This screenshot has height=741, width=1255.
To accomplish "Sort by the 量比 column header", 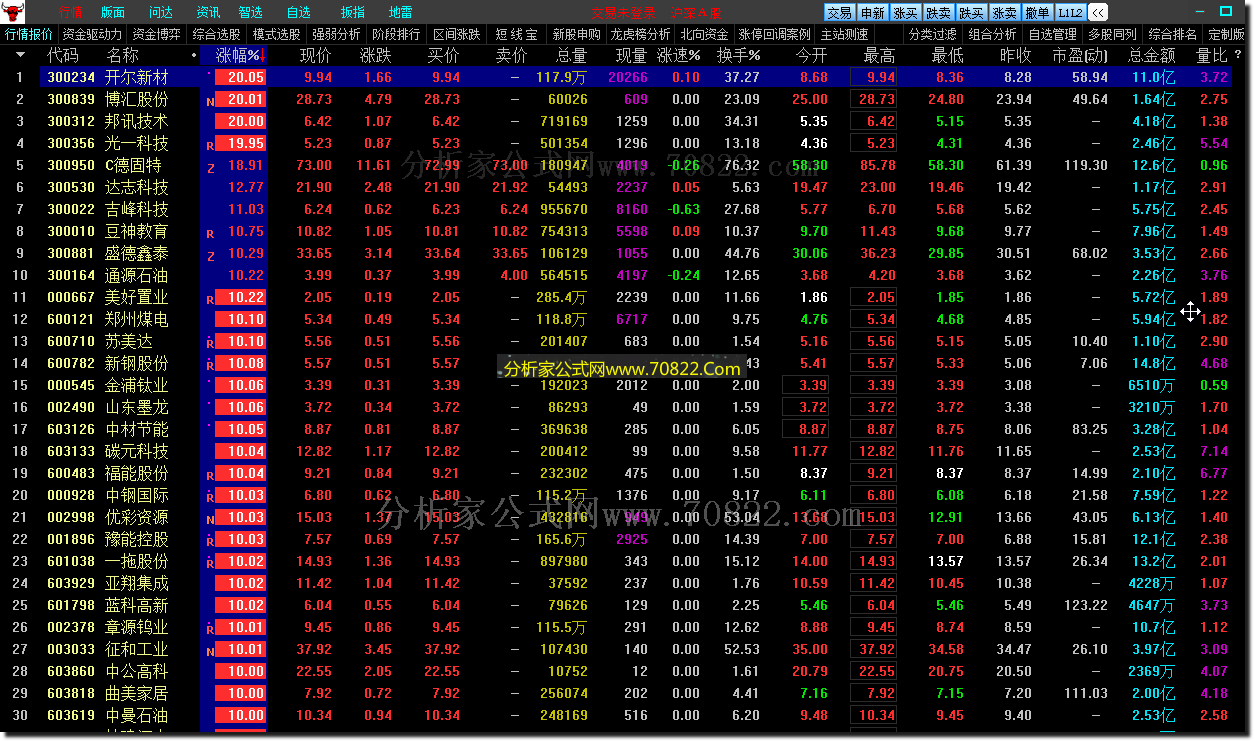I will pos(1212,55).
